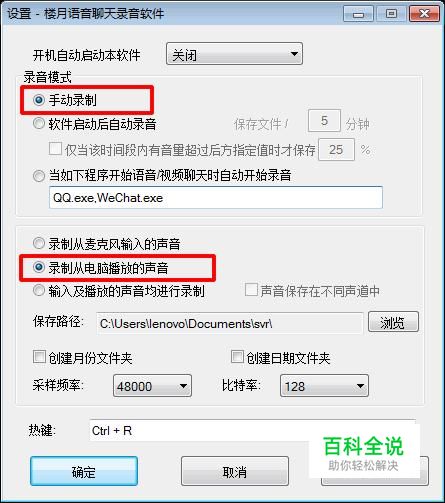The height and width of the screenshot is (503, 445).
Task: Focus the QQ.exe,WeChat.exe program list field
Action: tap(216, 198)
